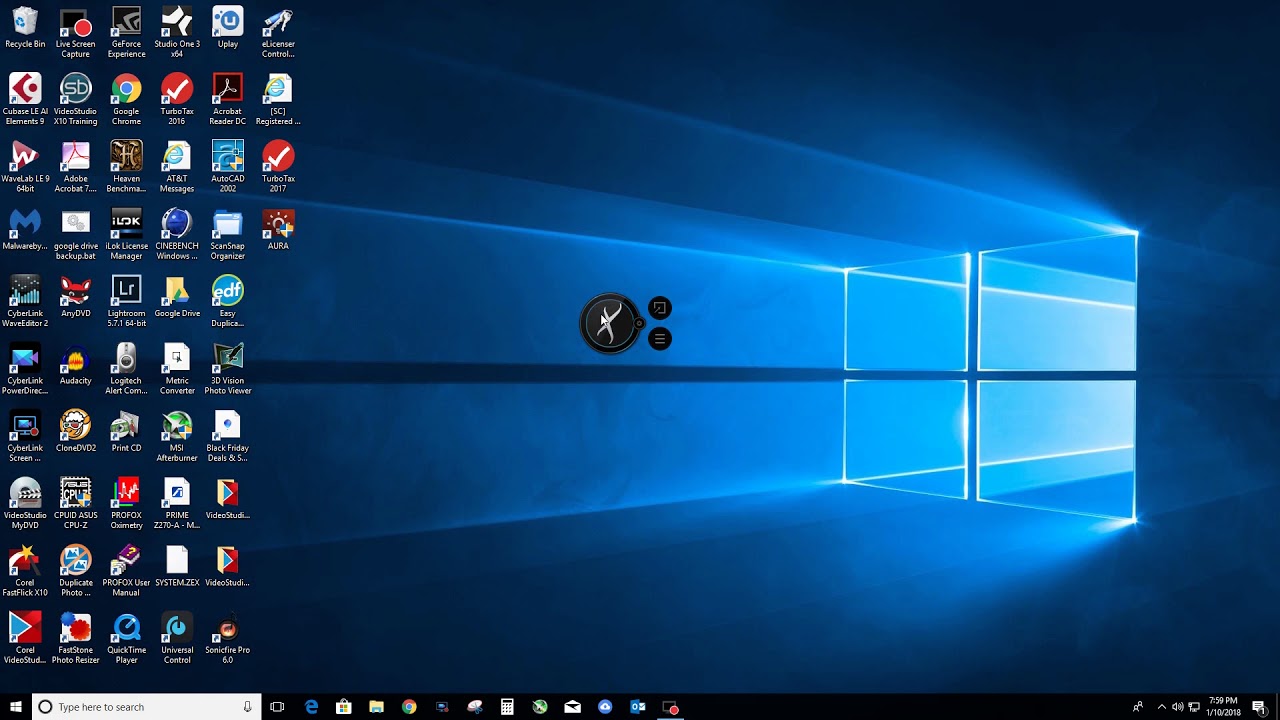Select the Cubase LE AI Elements 9 icon
1280x720 pixels.
click(x=25, y=100)
